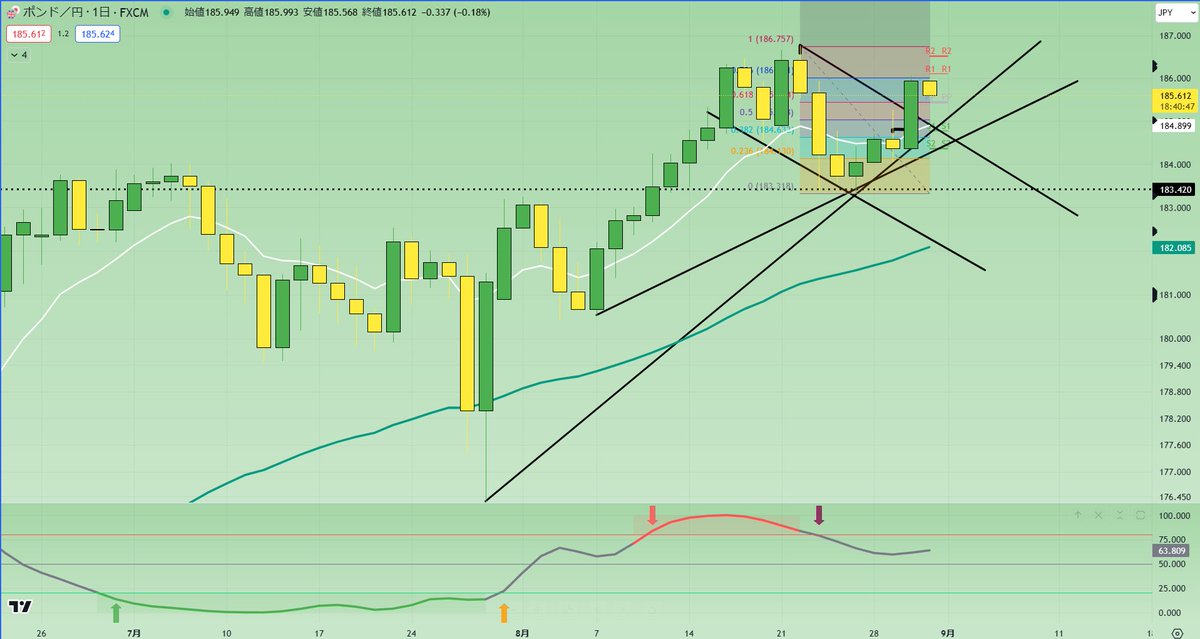Screen dimensions: 1200x639
Task: Move indicator pane up with arrow icon
Action: (x=1078, y=514)
